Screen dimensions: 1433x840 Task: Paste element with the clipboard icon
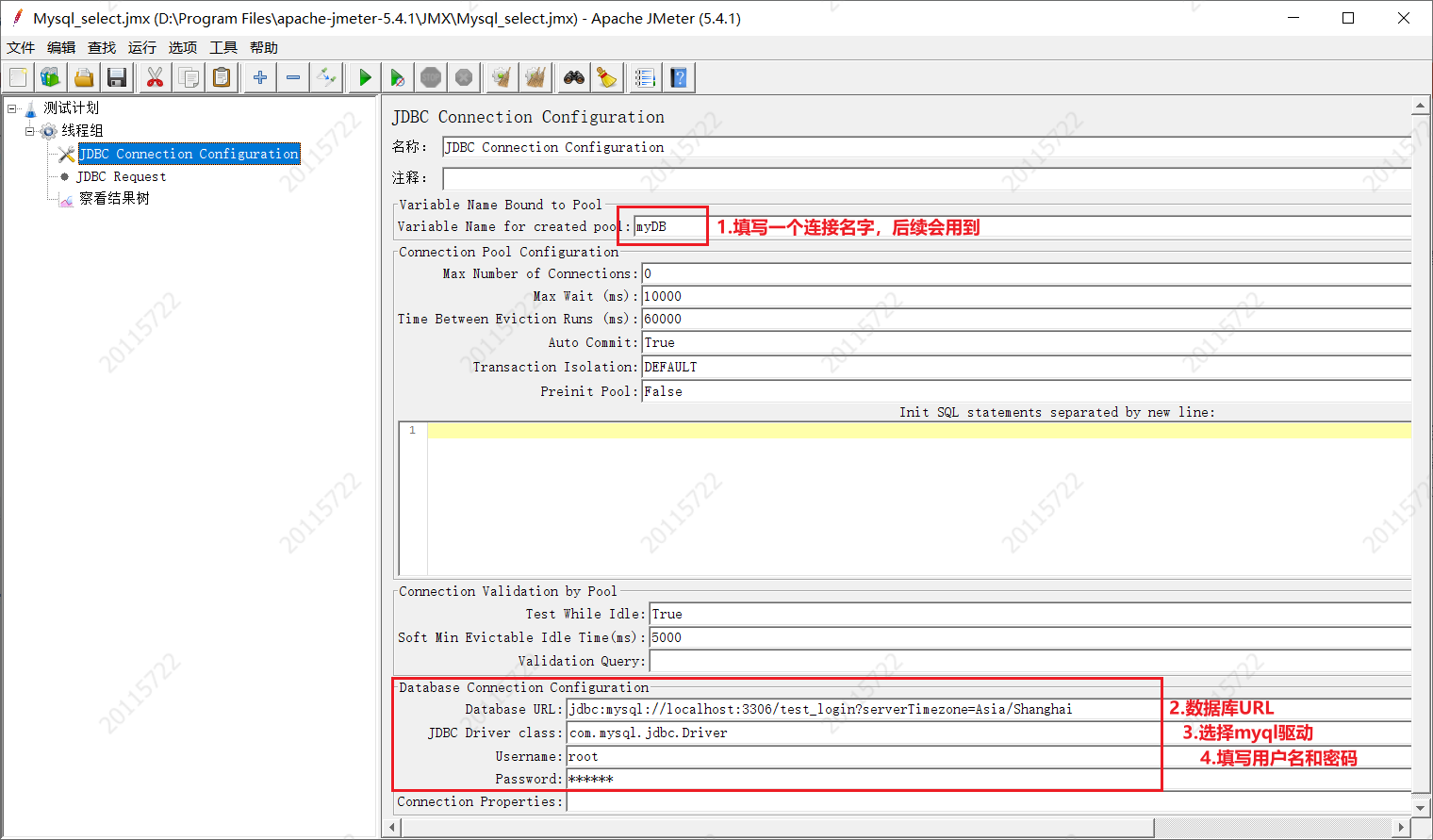(222, 77)
